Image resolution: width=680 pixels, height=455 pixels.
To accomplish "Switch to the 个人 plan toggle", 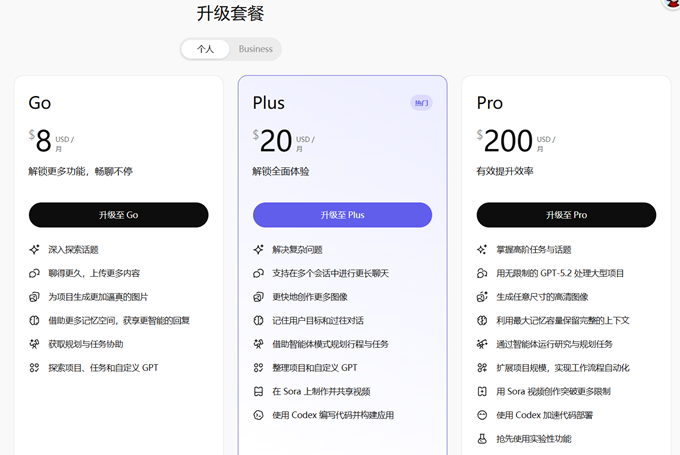I will 205,49.
